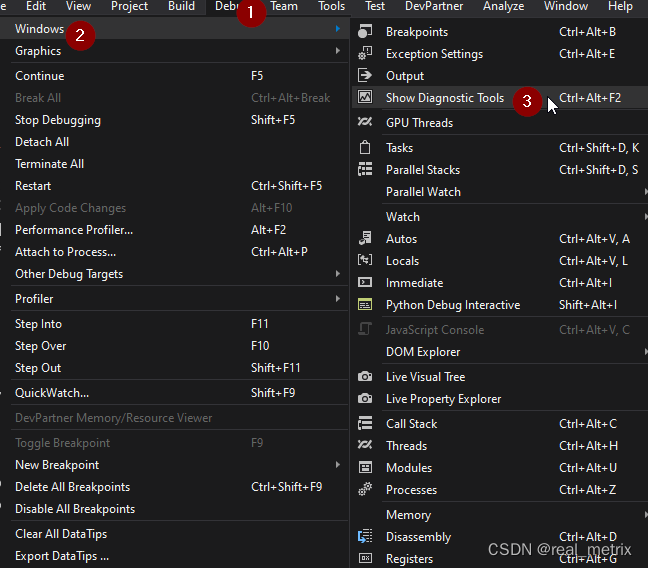Image resolution: width=648 pixels, height=568 pixels.
Task: Expand the Windows submenu arrow
Action: [x=338, y=29]
